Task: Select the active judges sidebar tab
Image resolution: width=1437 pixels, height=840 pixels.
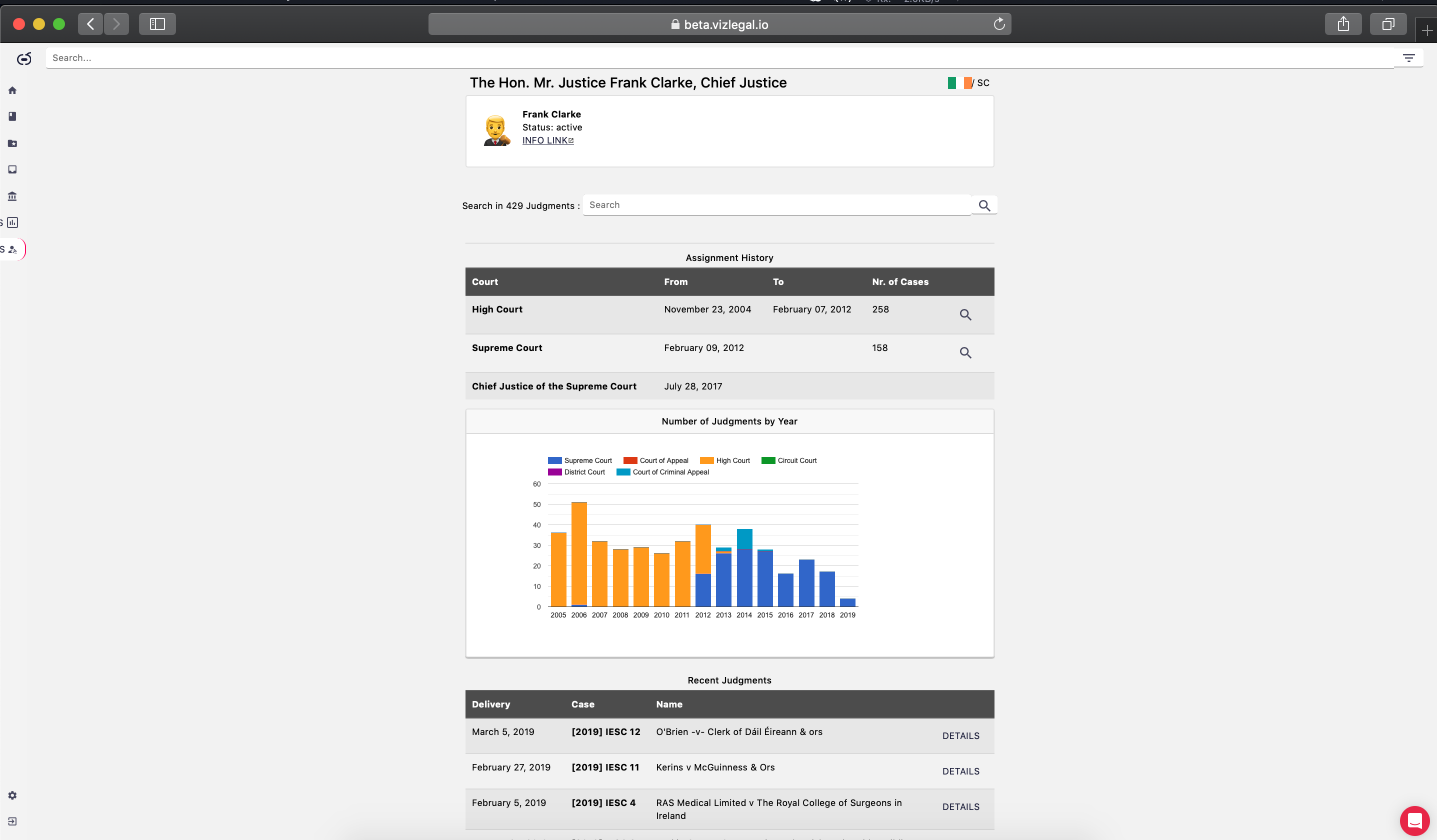Action: 12,249
